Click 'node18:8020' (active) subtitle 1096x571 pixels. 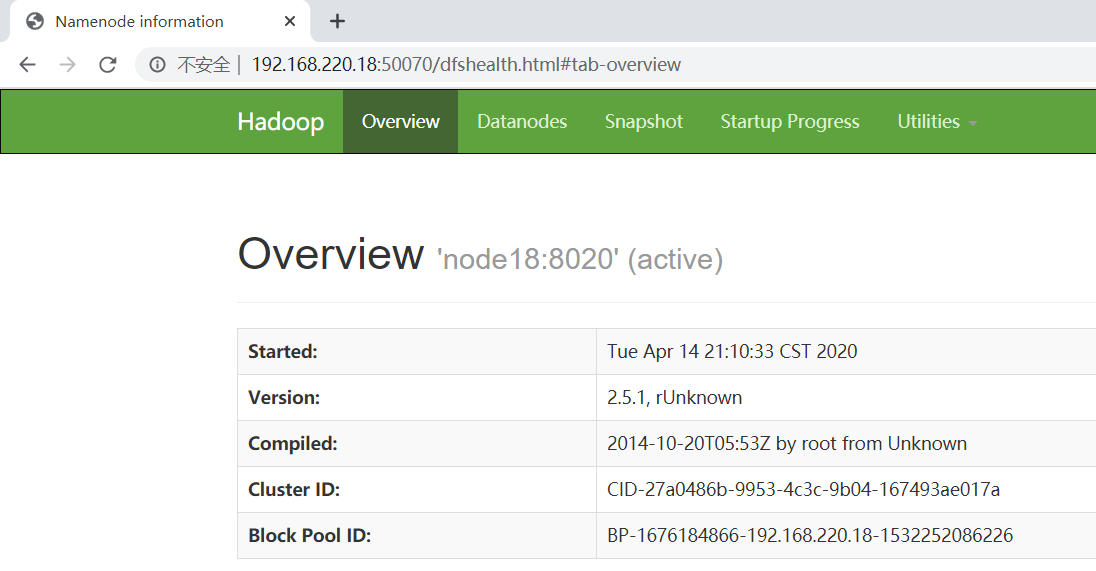[579, 259]
